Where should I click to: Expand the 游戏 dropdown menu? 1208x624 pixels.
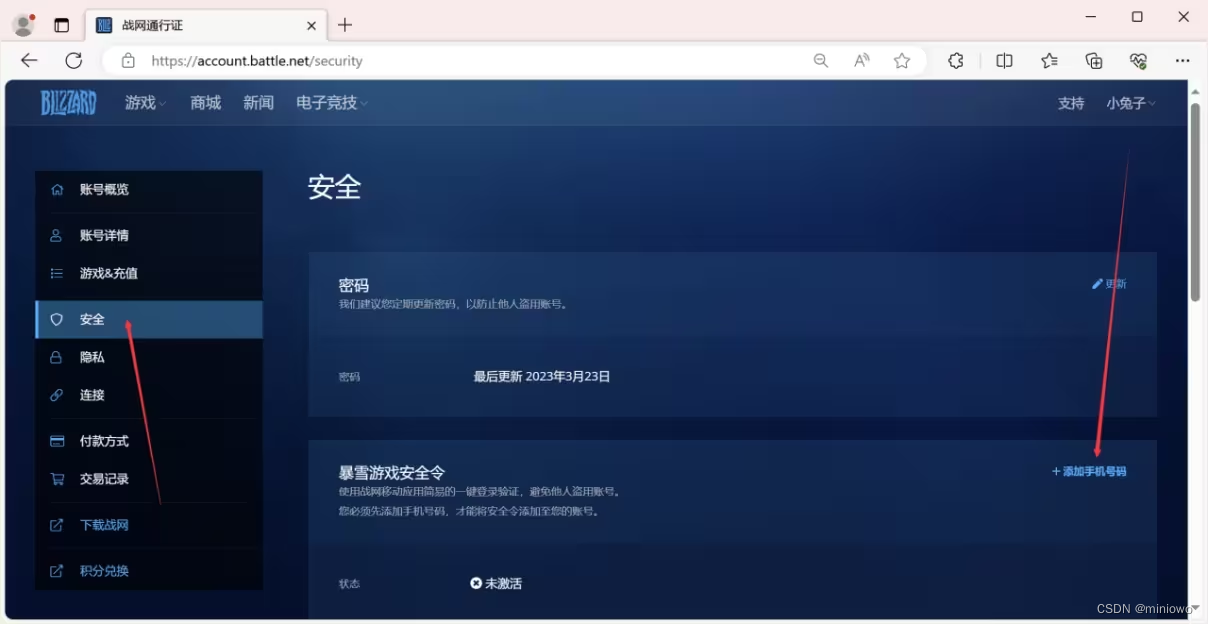tap(146, 103)
